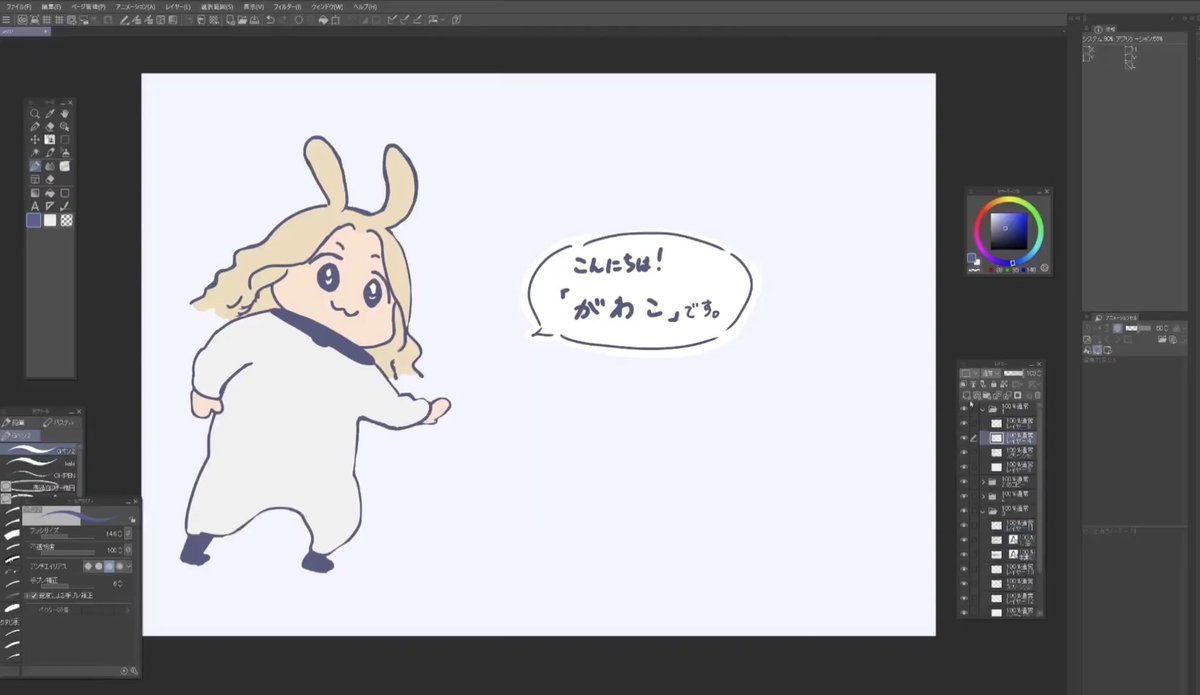The width and height of the screenshot is (1200, 695).
Task: Open the command bar hamburger menu
Action: click(6, 19)
